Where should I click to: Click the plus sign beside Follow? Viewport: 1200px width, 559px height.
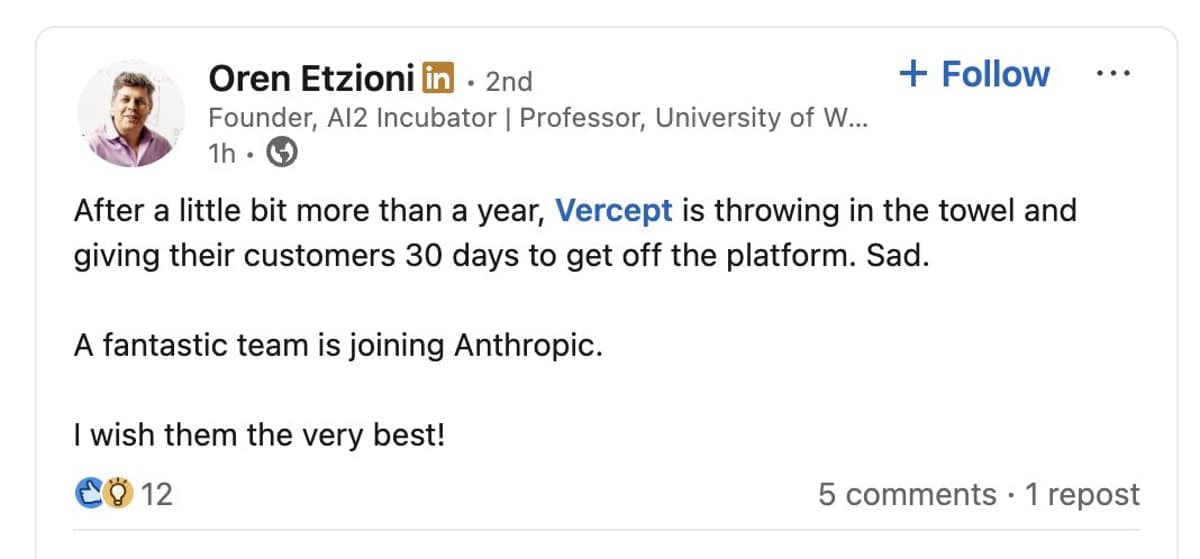pyautogui.click(x=913, y=74)
